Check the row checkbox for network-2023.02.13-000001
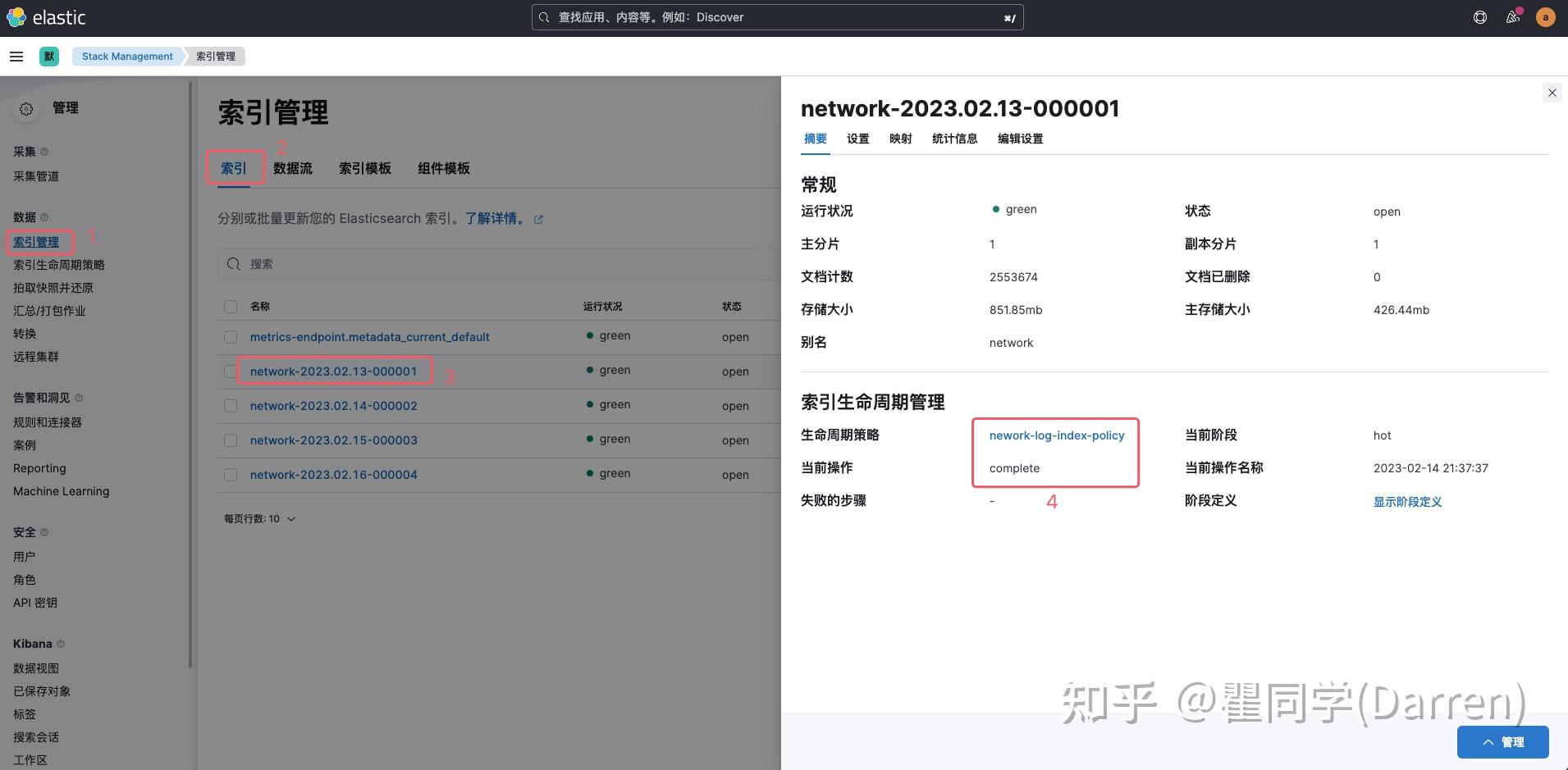The height and width of the screenshot is (770, 1568). [231, 371]
